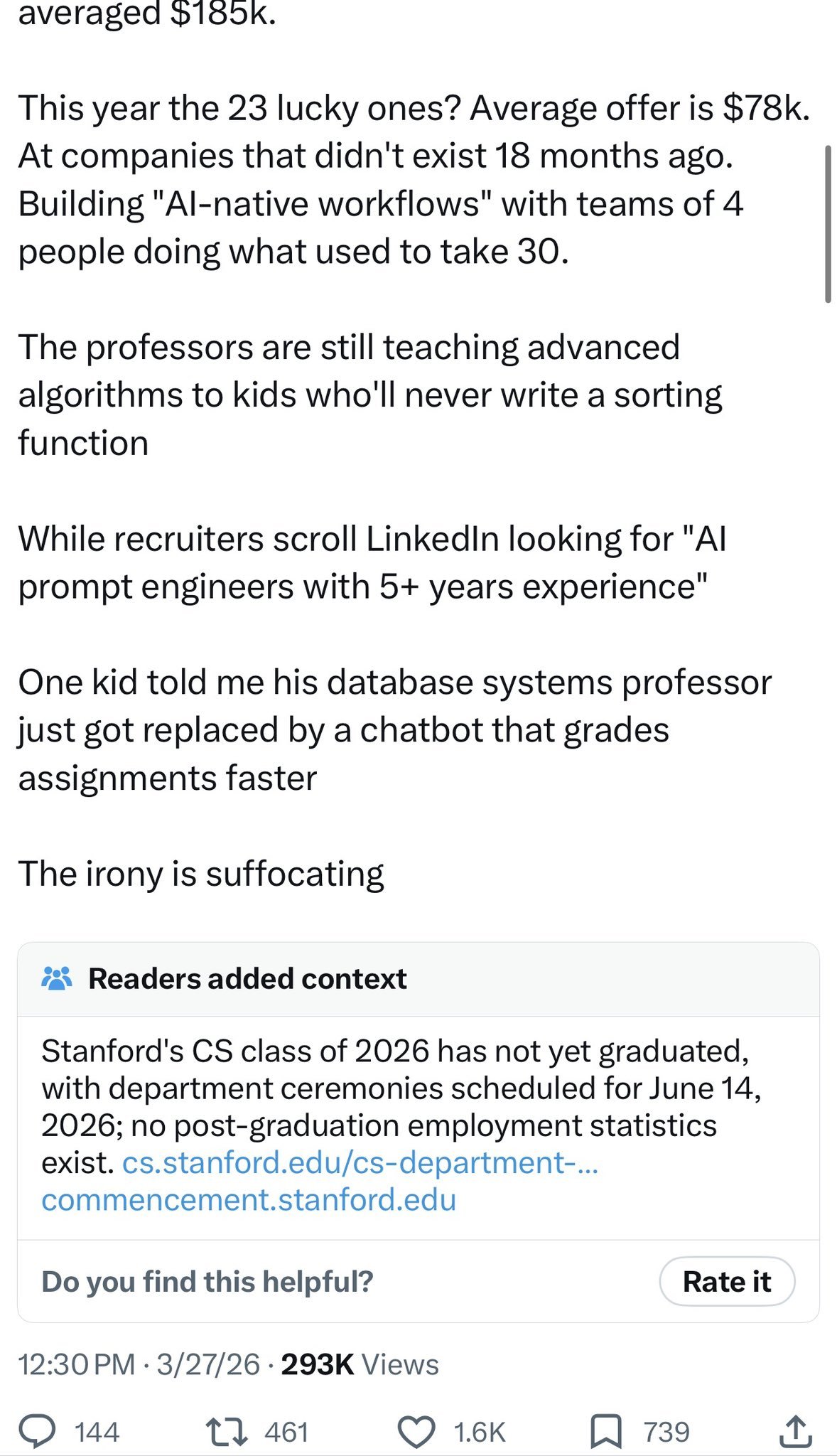Viewport: 837px width, 1456px height.
Task: Open the share icon at bottom right
Action: 794,1430
